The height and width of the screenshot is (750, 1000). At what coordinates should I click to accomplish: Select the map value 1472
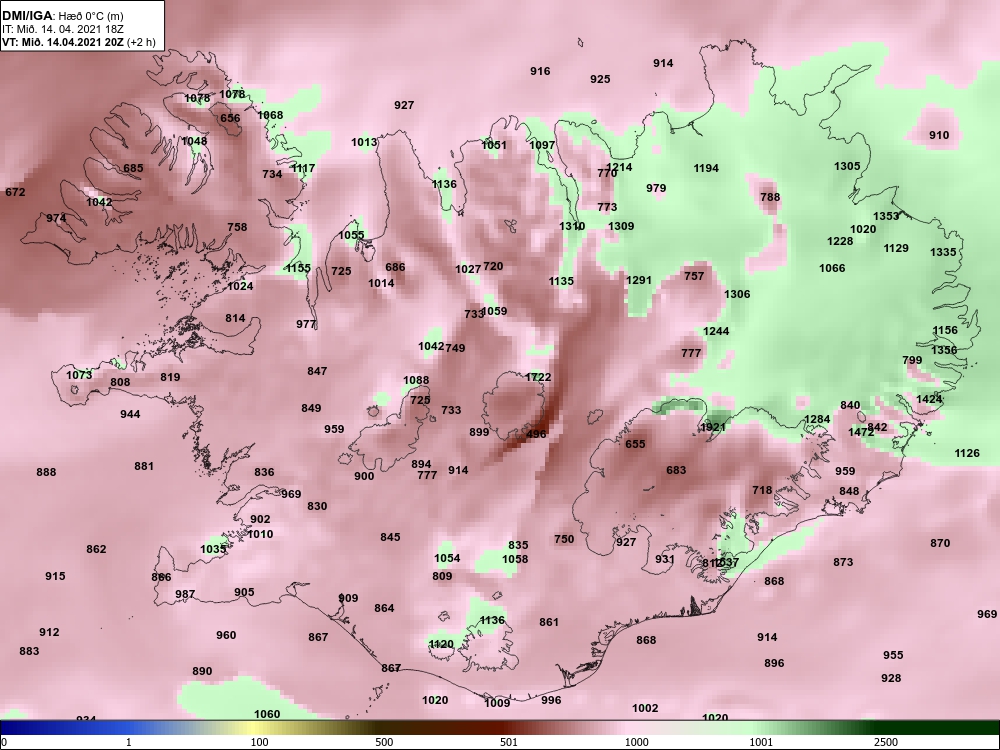tap(861, 432)
